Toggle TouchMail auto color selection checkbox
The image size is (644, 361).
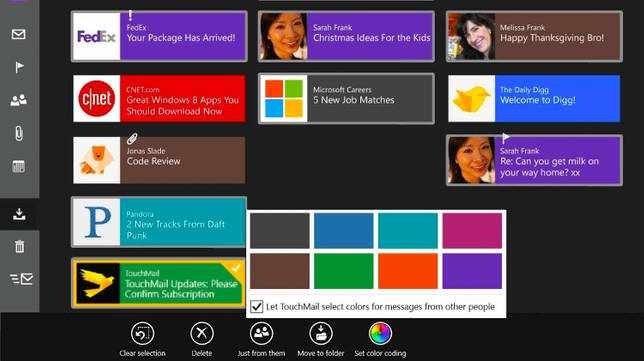tap(257, 306)
